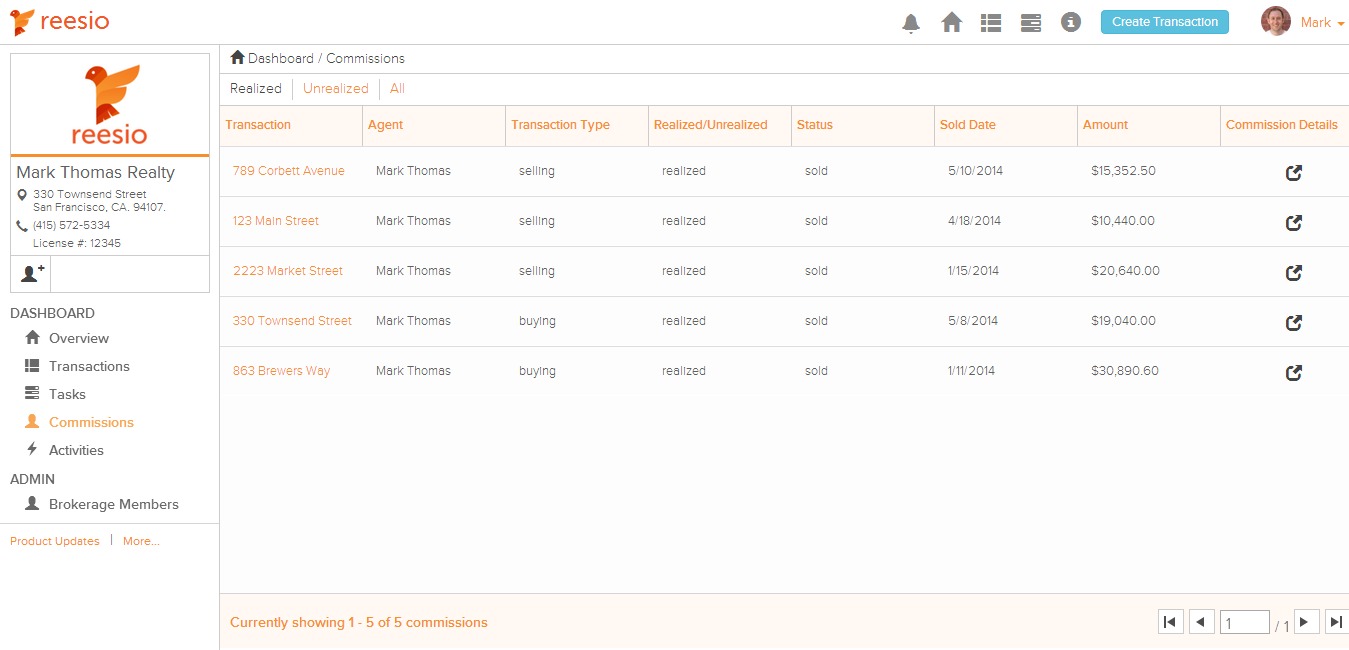Select the Realized filter tab
1349x650 pixels.
tap(256, 89)
